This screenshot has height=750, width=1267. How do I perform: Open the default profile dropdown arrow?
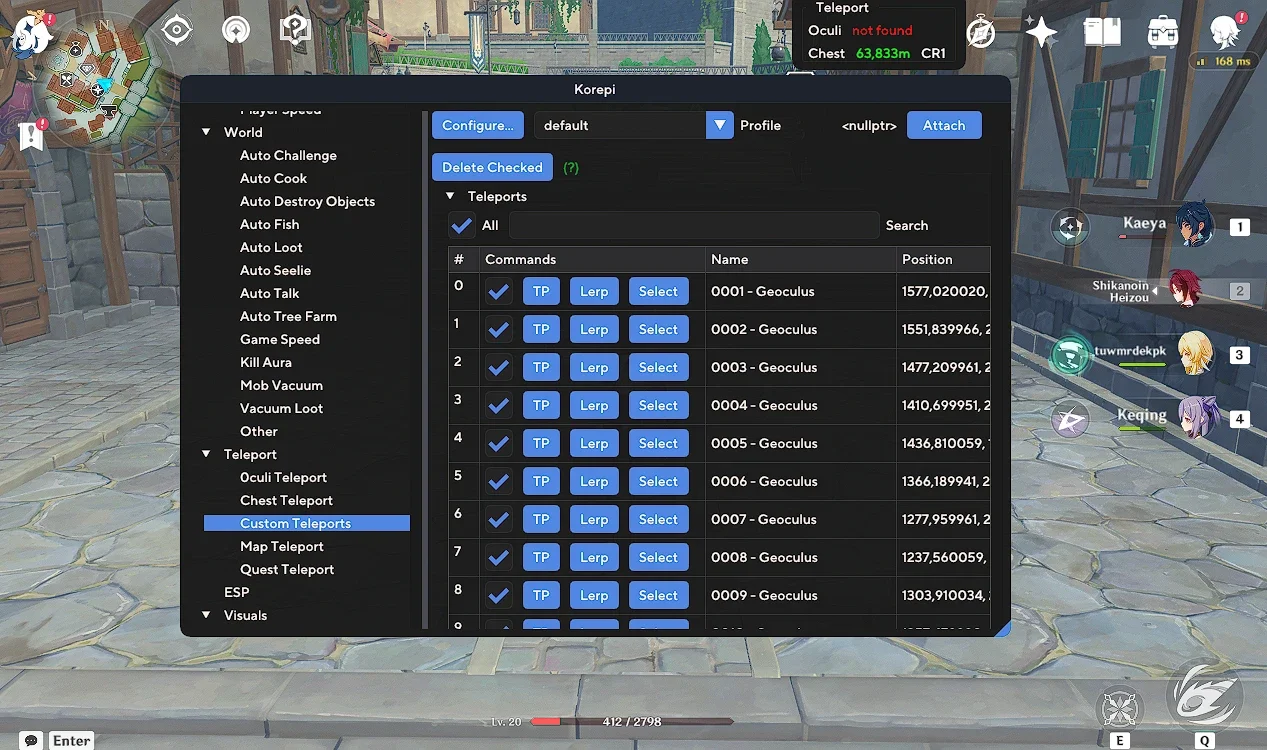coord(719,125)
